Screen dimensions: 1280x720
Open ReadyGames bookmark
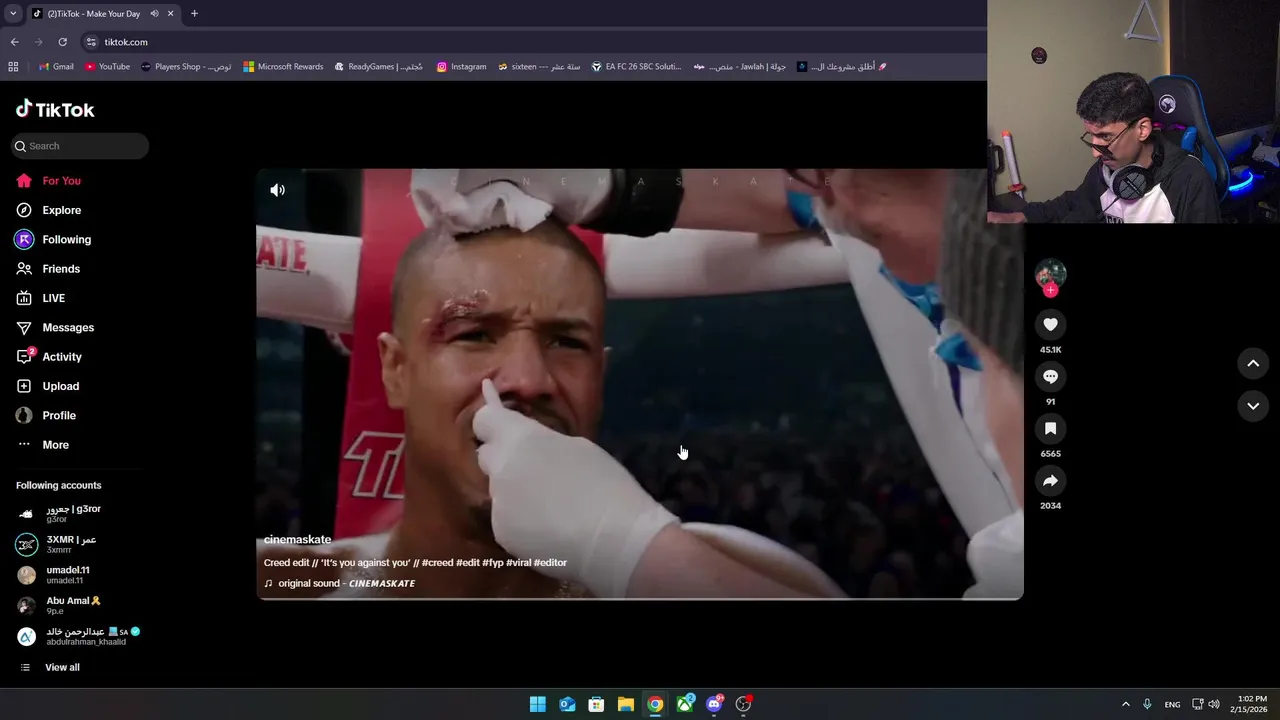pos(378,67)
